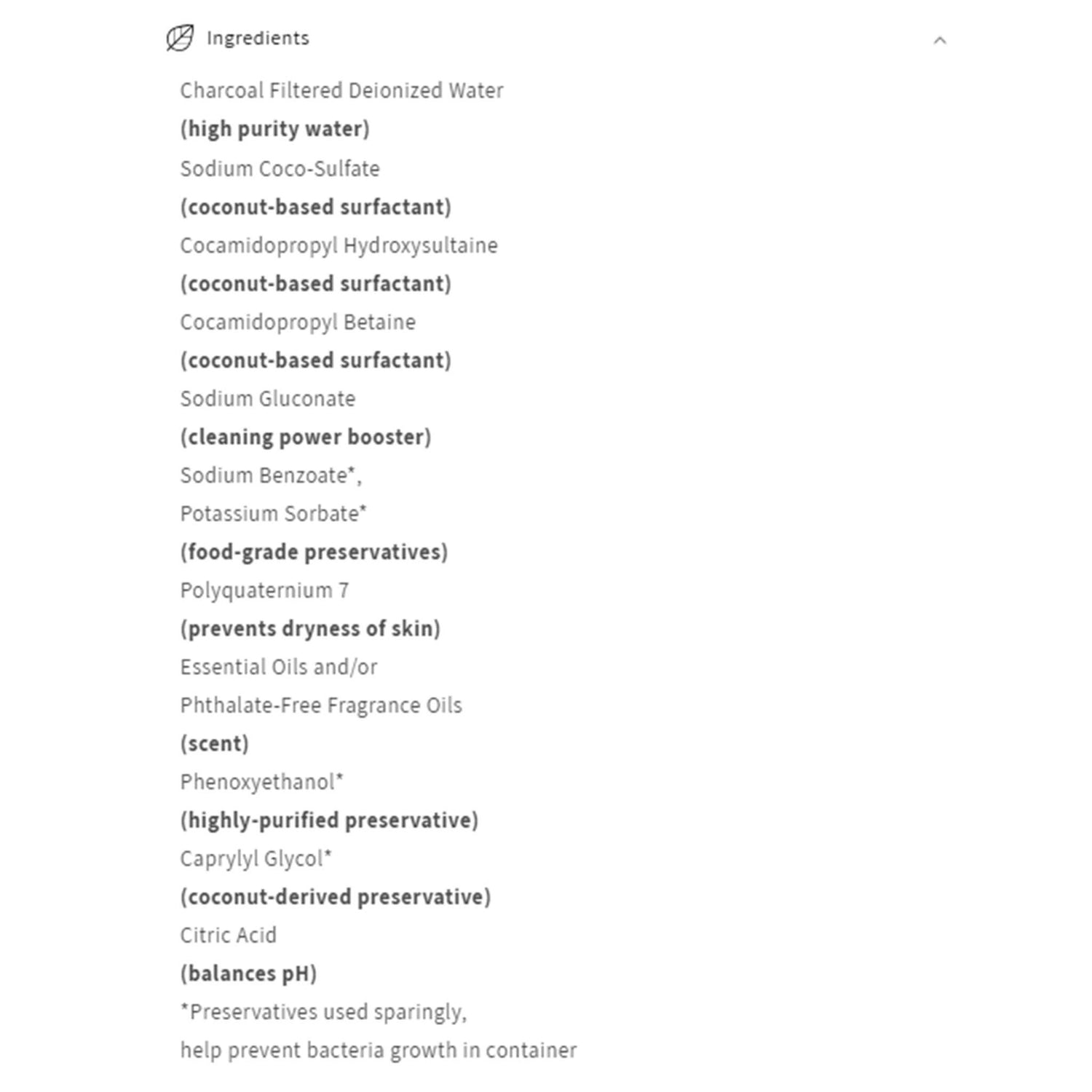This screenshot has height=1092, width=1092.
Task: Click the Citric Acid ingredient
Action: point(228,935)
